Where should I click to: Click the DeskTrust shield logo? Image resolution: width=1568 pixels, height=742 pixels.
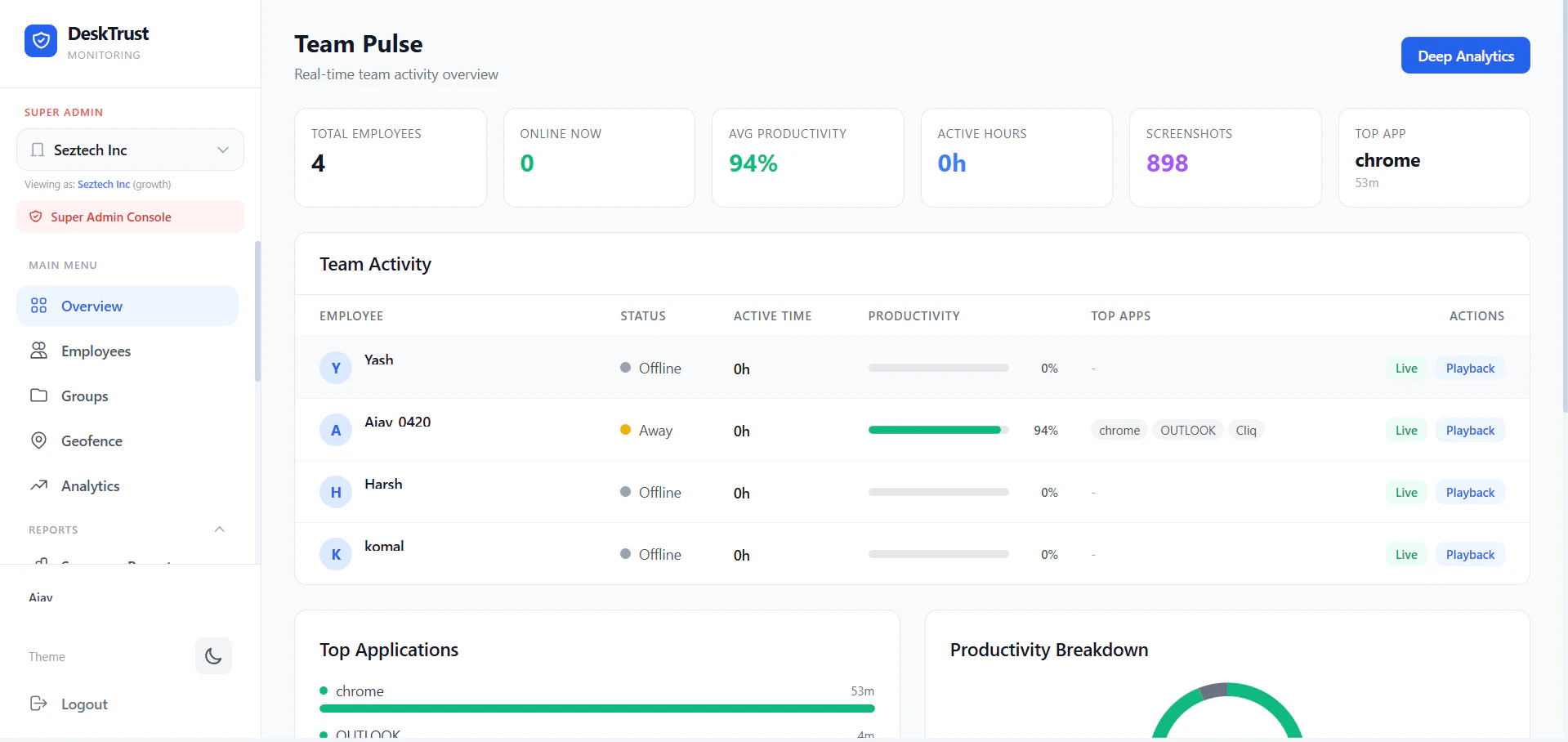click(41, 41)
